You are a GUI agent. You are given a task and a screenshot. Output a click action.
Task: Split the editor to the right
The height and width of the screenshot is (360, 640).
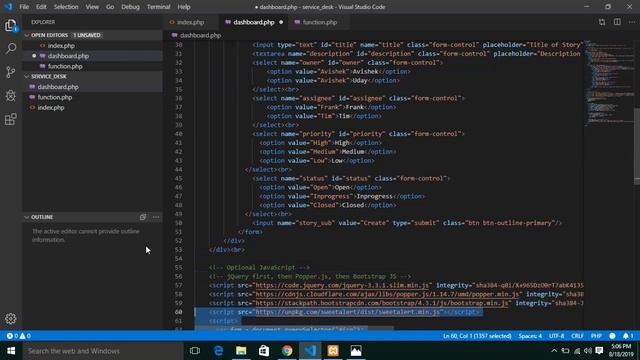[x=617, y=22]
